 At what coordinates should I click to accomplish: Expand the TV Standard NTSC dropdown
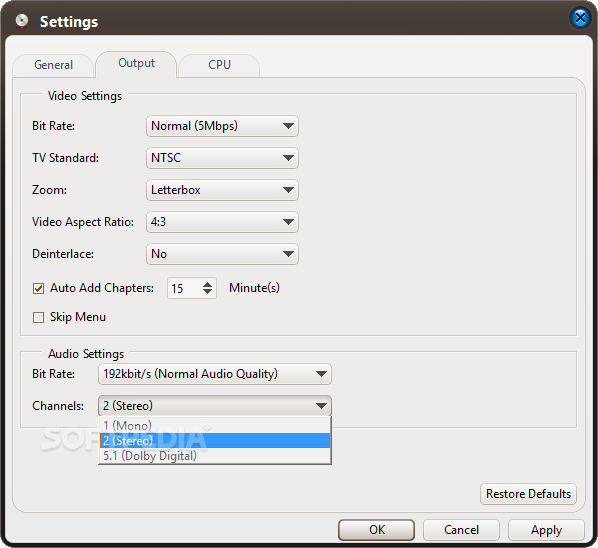(222, 158)
